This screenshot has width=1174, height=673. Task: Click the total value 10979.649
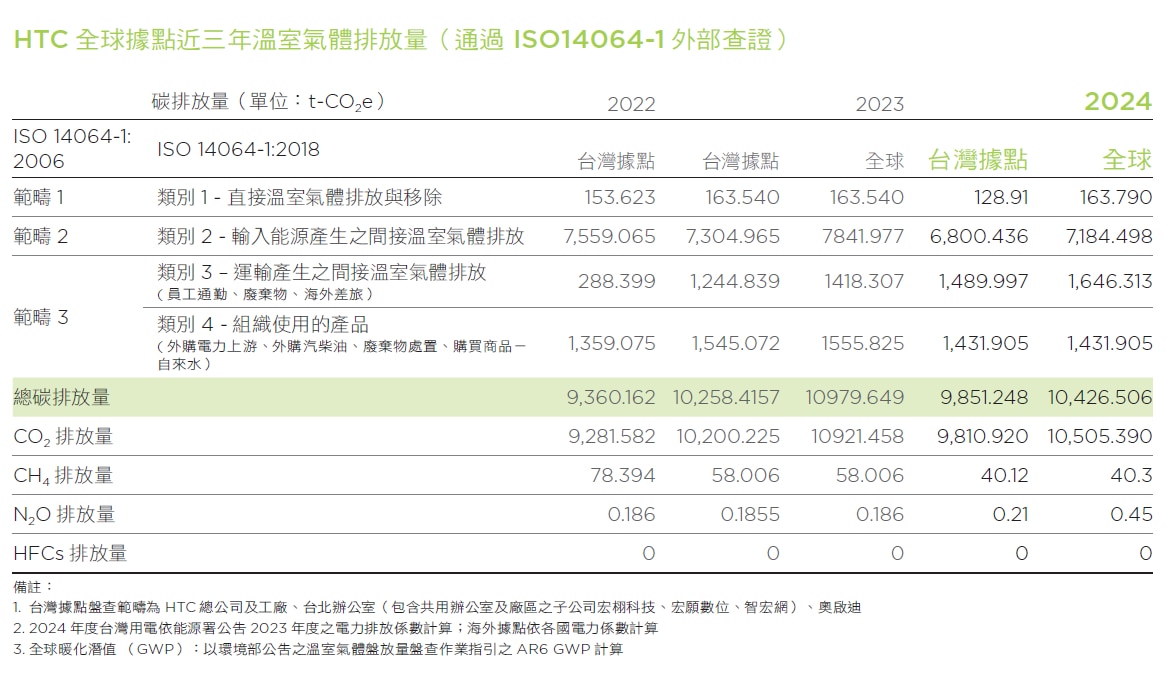[855, 398]
